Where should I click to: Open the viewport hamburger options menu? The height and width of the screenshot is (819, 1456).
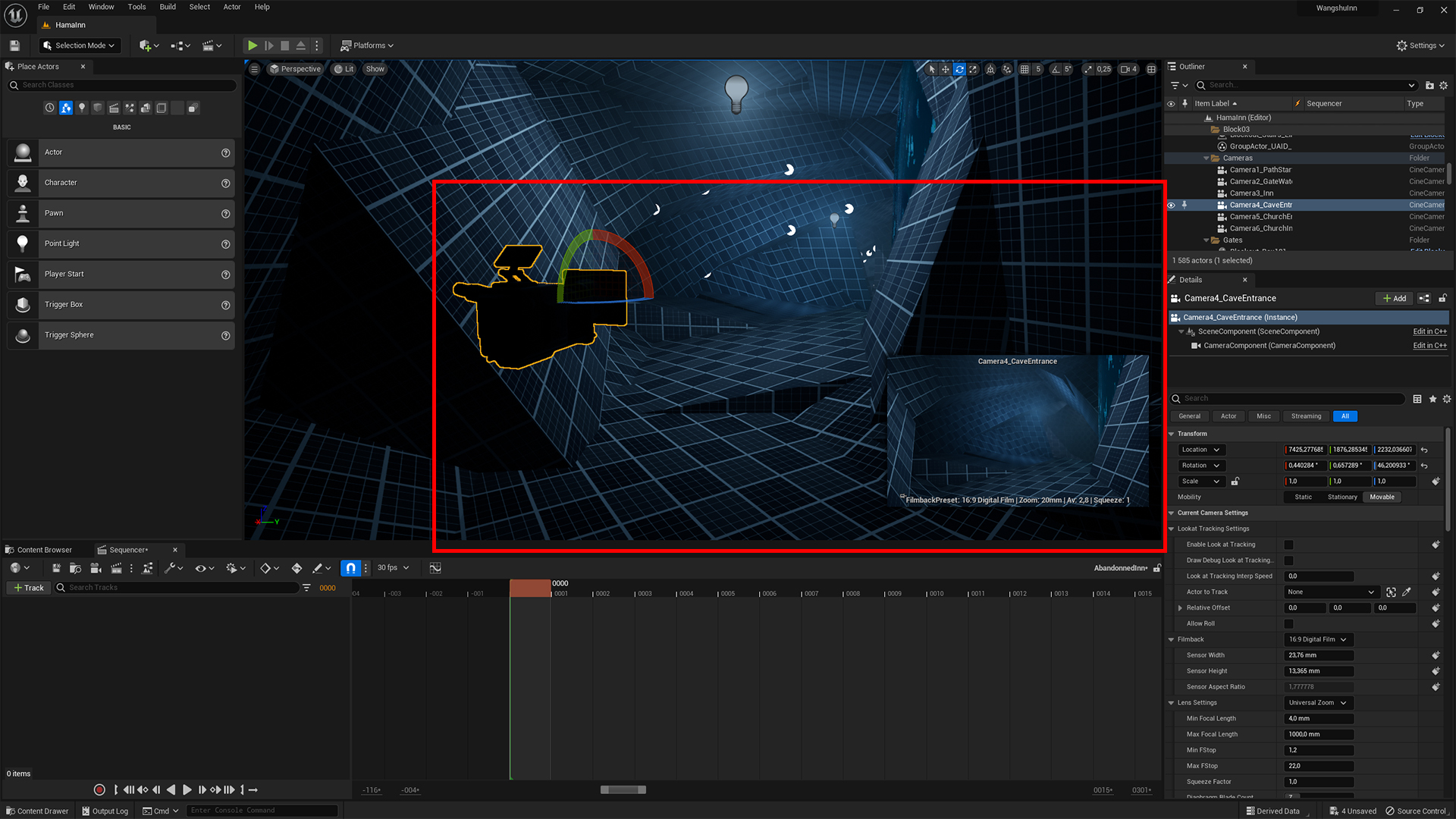(255, 69)
